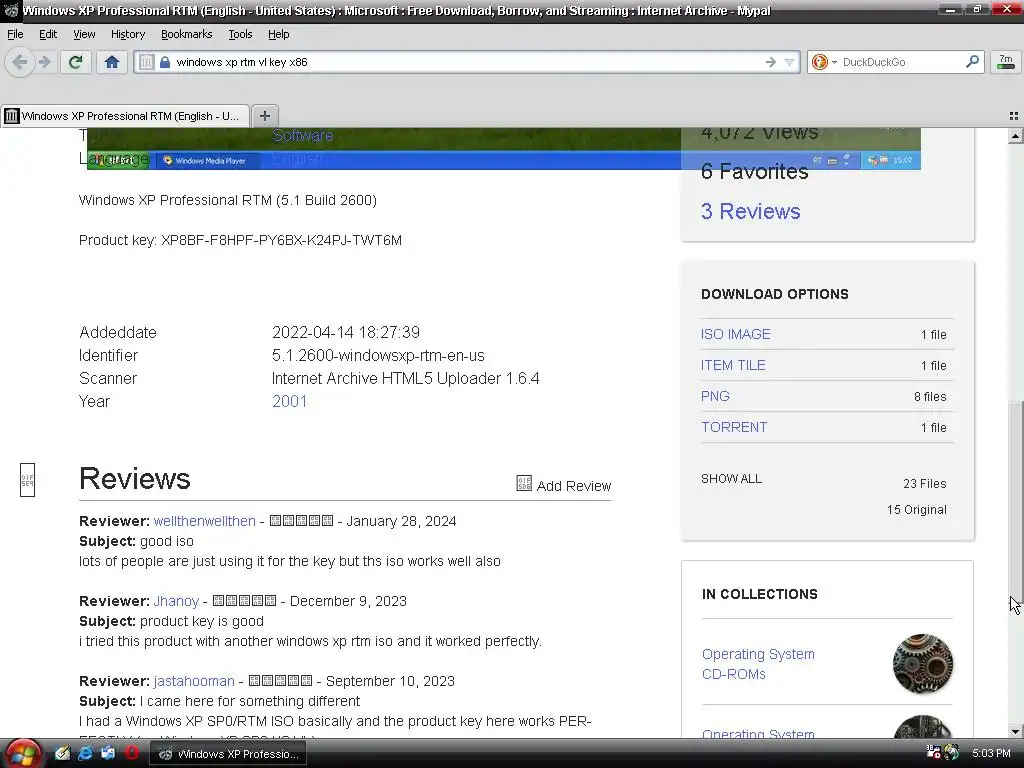The image size is (1024, 768).
Task: Open the ITEM TILE download option
Action: pyautogui.click(x=733, y=365)
